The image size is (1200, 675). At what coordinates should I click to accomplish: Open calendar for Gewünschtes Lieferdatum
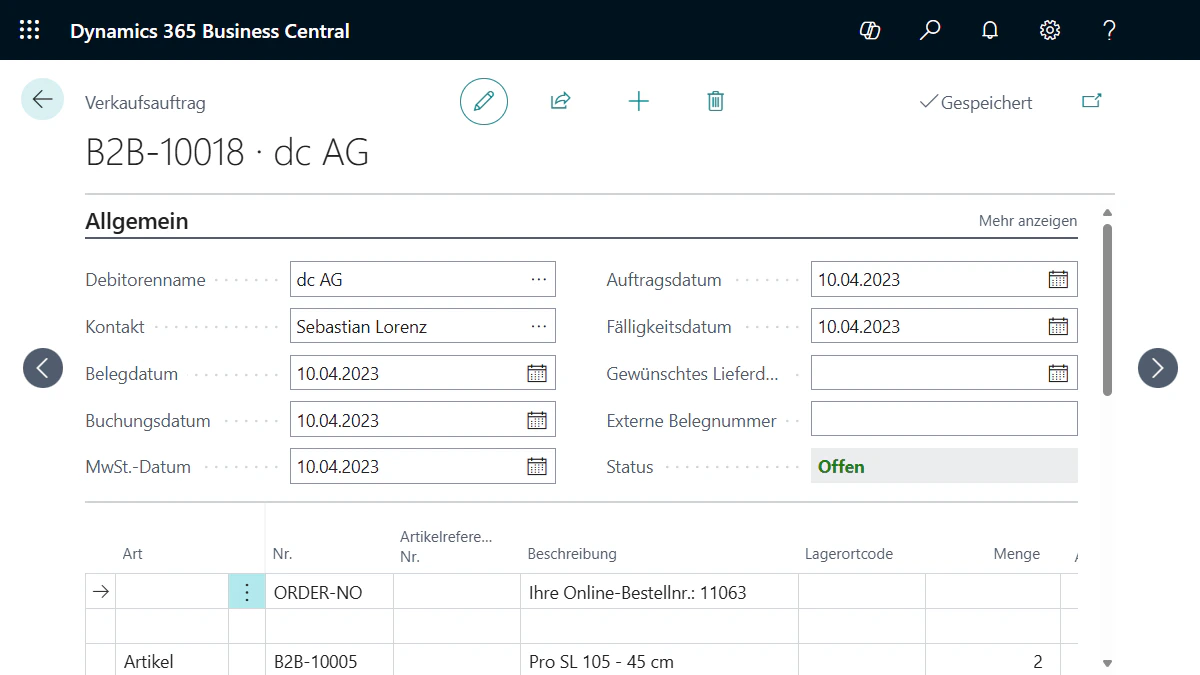(1058, 373)
